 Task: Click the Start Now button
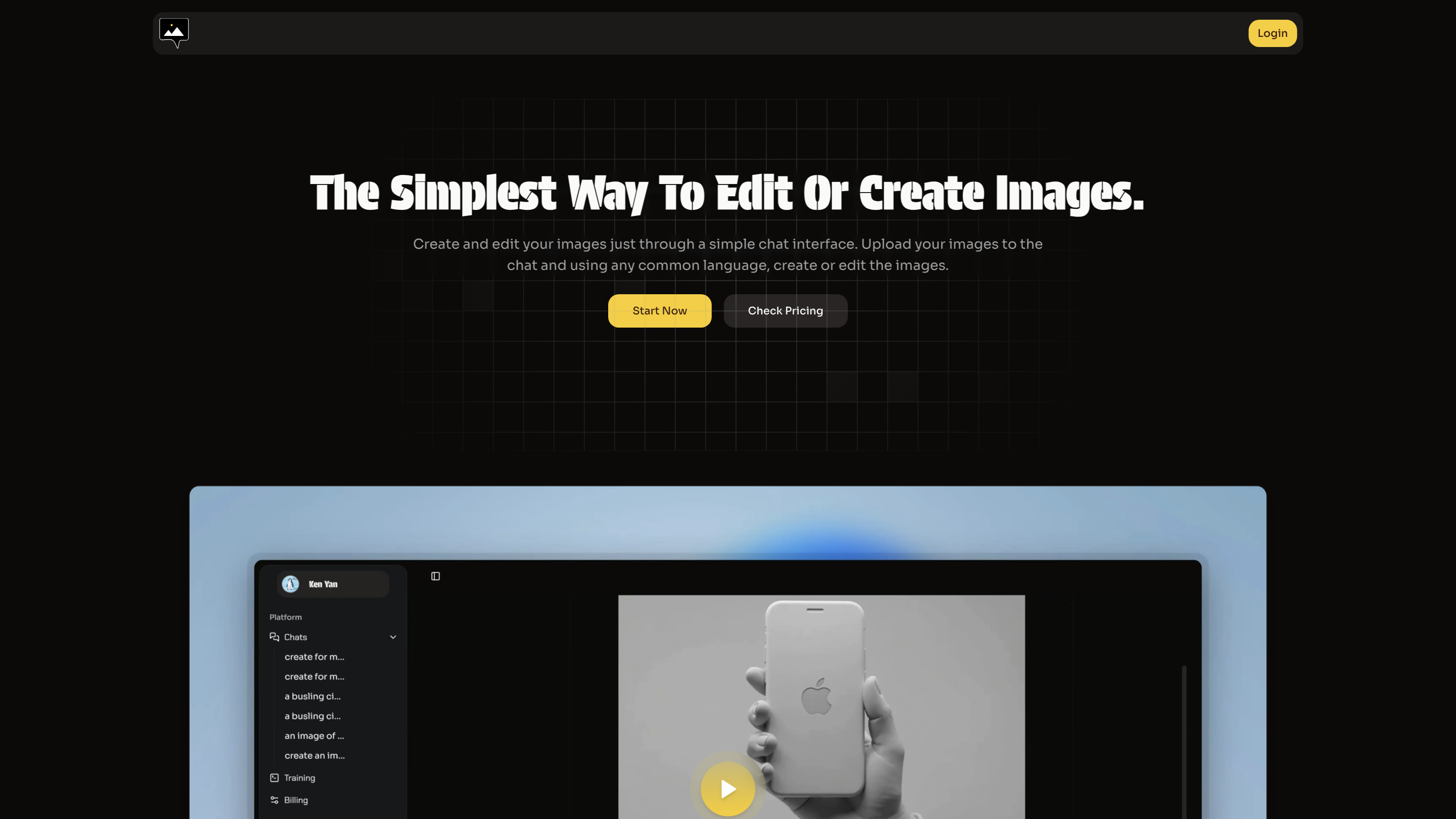pos(659,310)
